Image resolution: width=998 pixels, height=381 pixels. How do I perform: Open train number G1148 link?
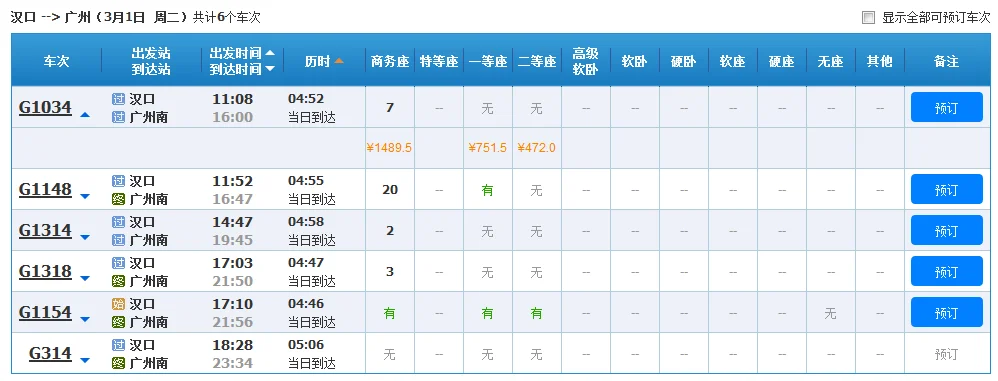45,190
